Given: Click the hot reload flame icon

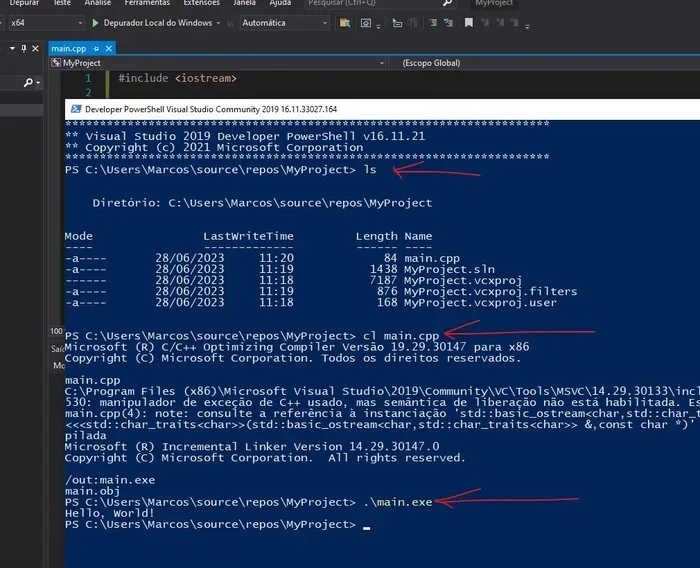Looking at the screenshot, I should tap(230, 23).
